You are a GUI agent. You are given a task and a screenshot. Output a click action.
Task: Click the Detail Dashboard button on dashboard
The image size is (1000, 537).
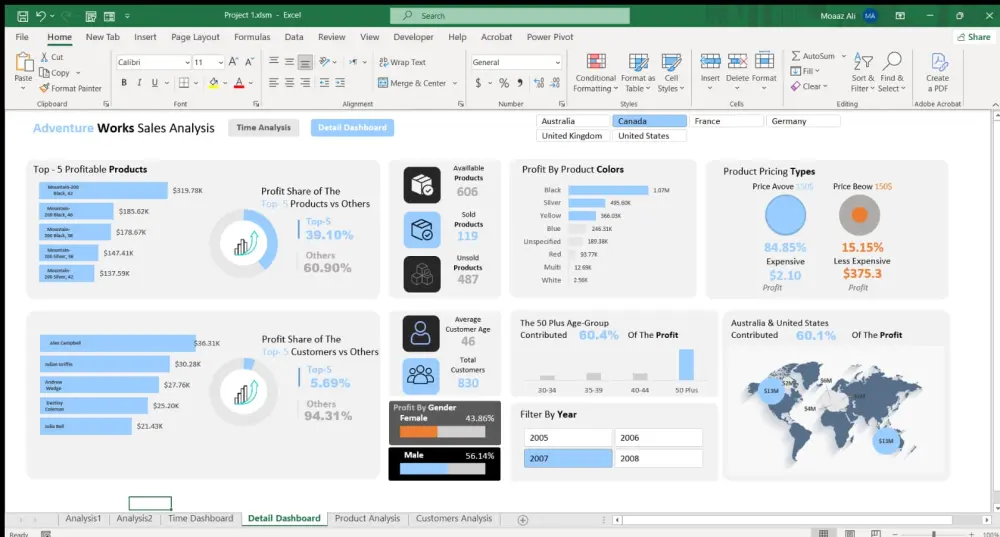pyautogui.click(x=352, y=128)
